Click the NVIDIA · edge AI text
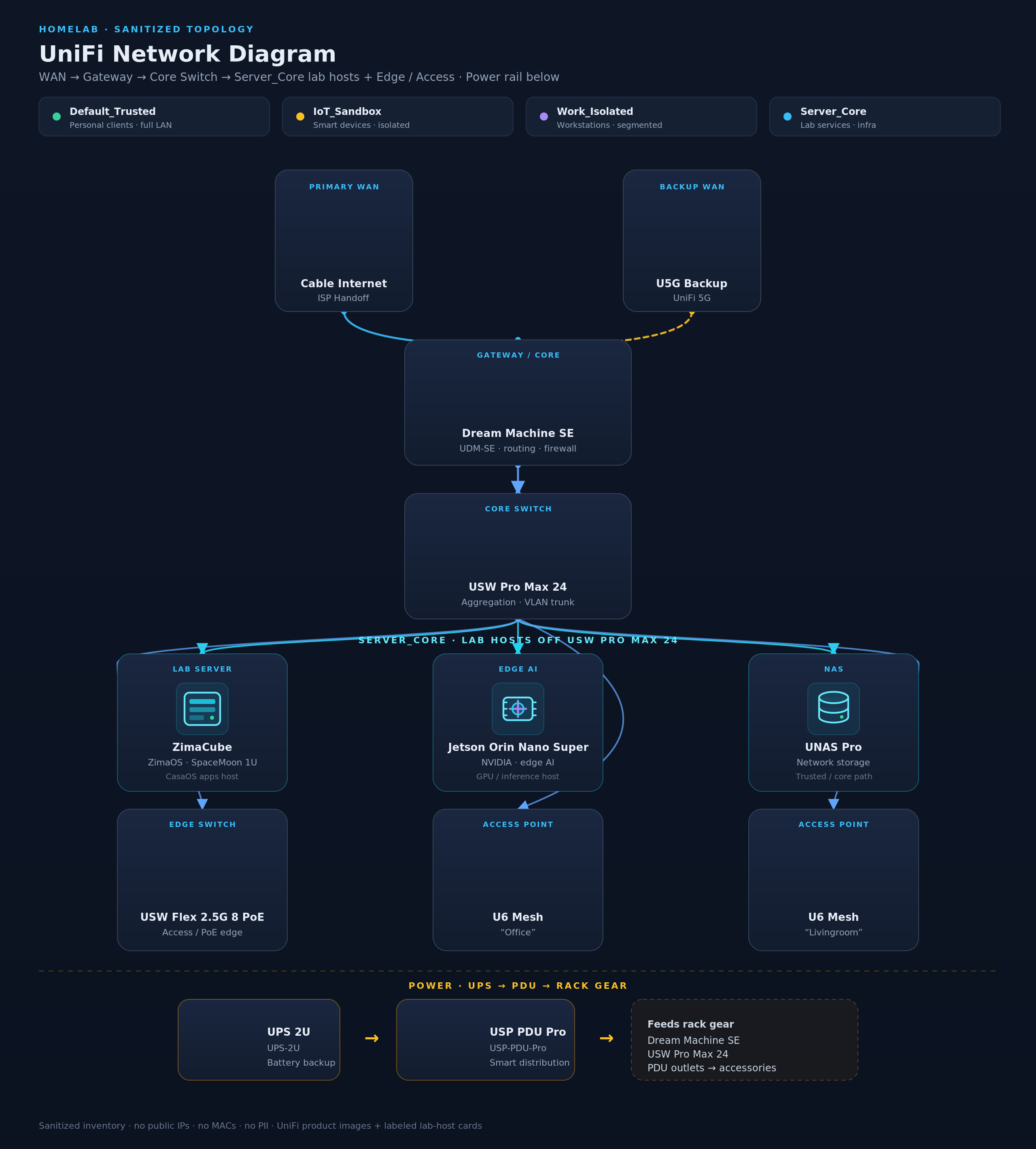1036x1149 pixels. click(518, 763)
